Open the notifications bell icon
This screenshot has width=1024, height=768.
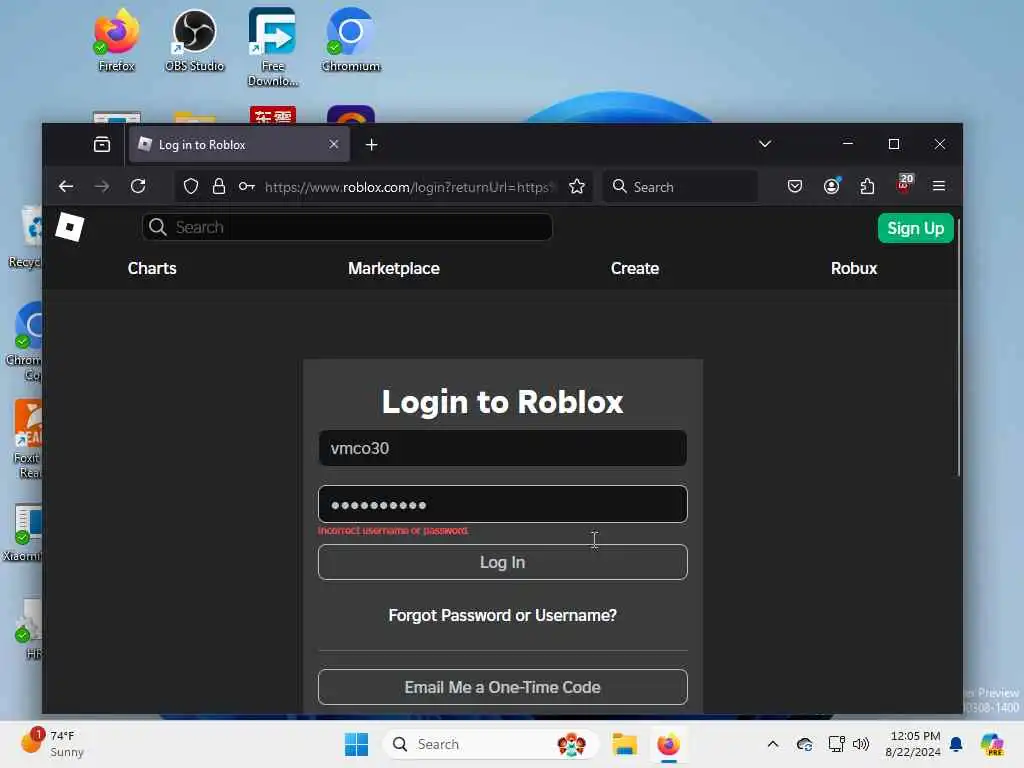pyautogui.click(x=956, y=744)
